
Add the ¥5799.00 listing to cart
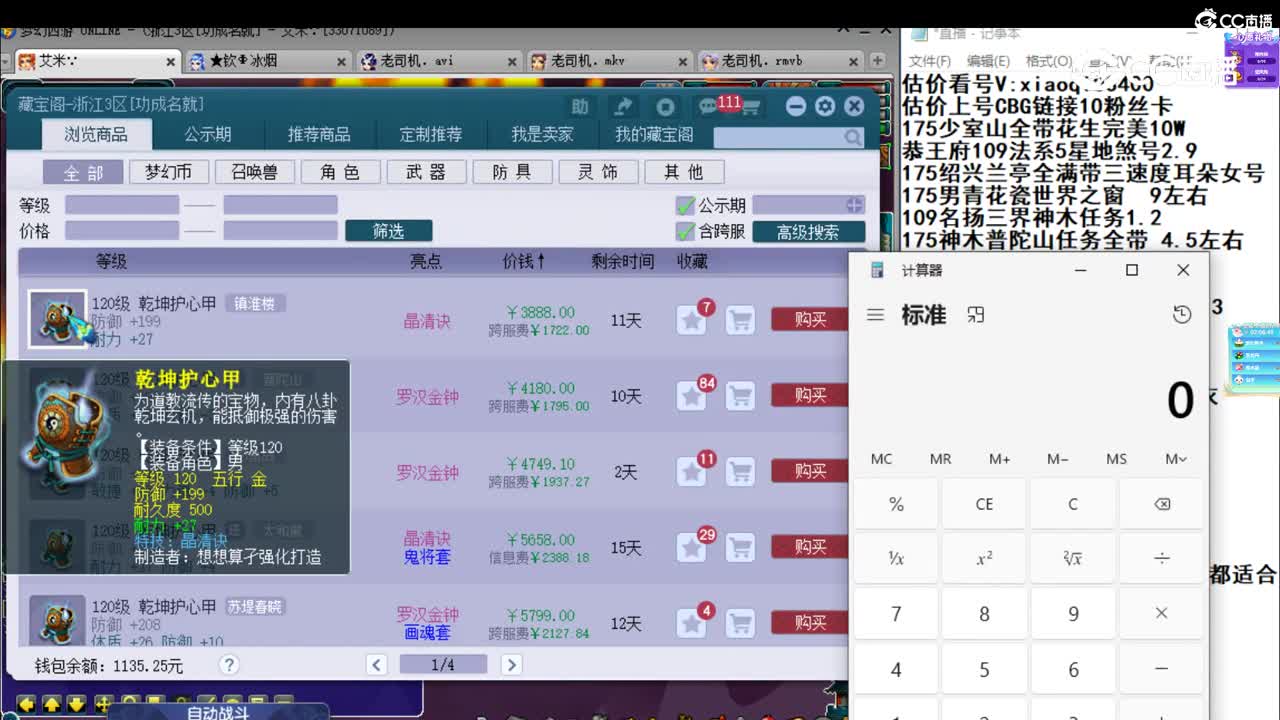tap(740, 623)
